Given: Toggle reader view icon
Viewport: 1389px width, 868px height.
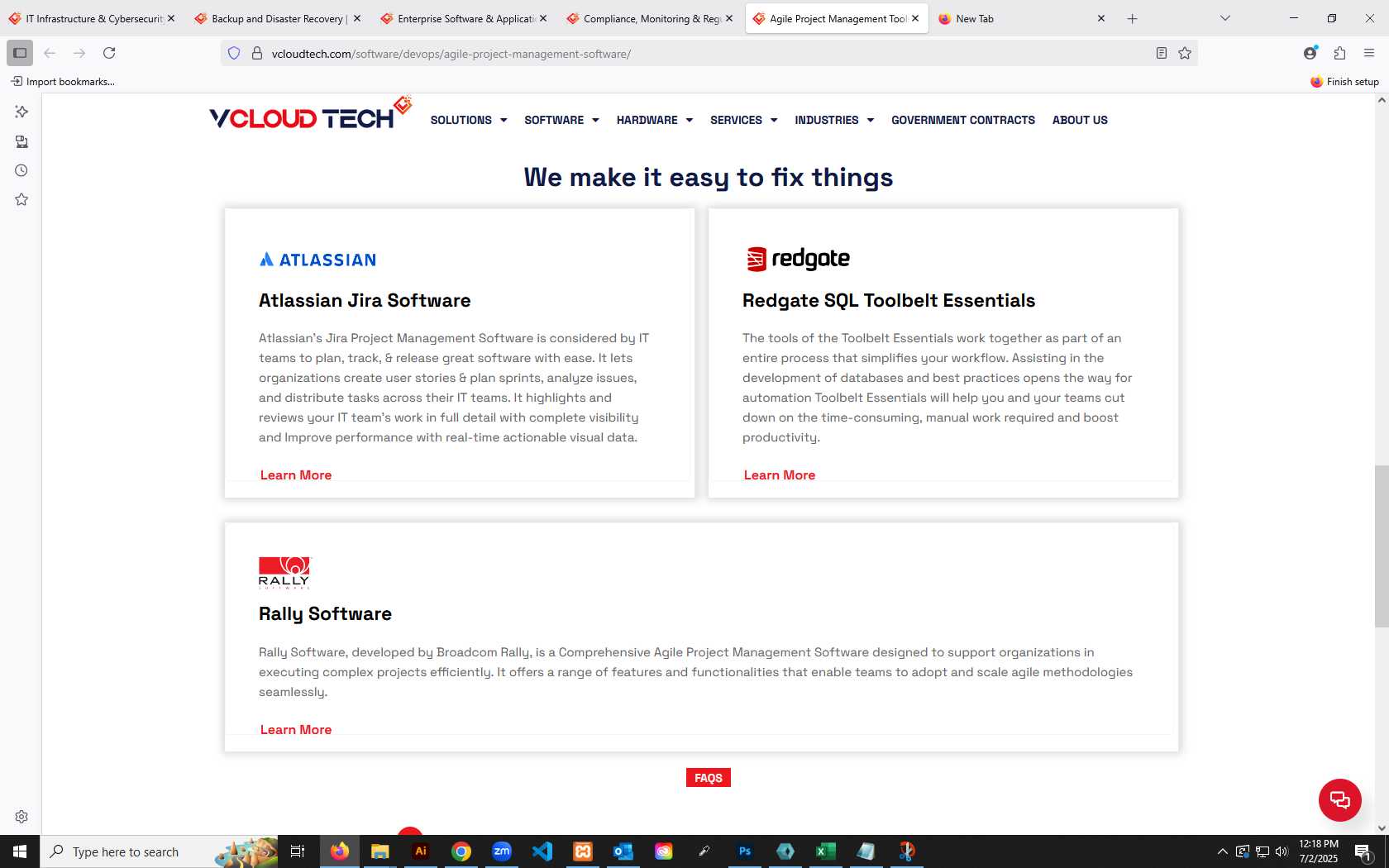Looking at the screenshot, I should point(1162,53).
